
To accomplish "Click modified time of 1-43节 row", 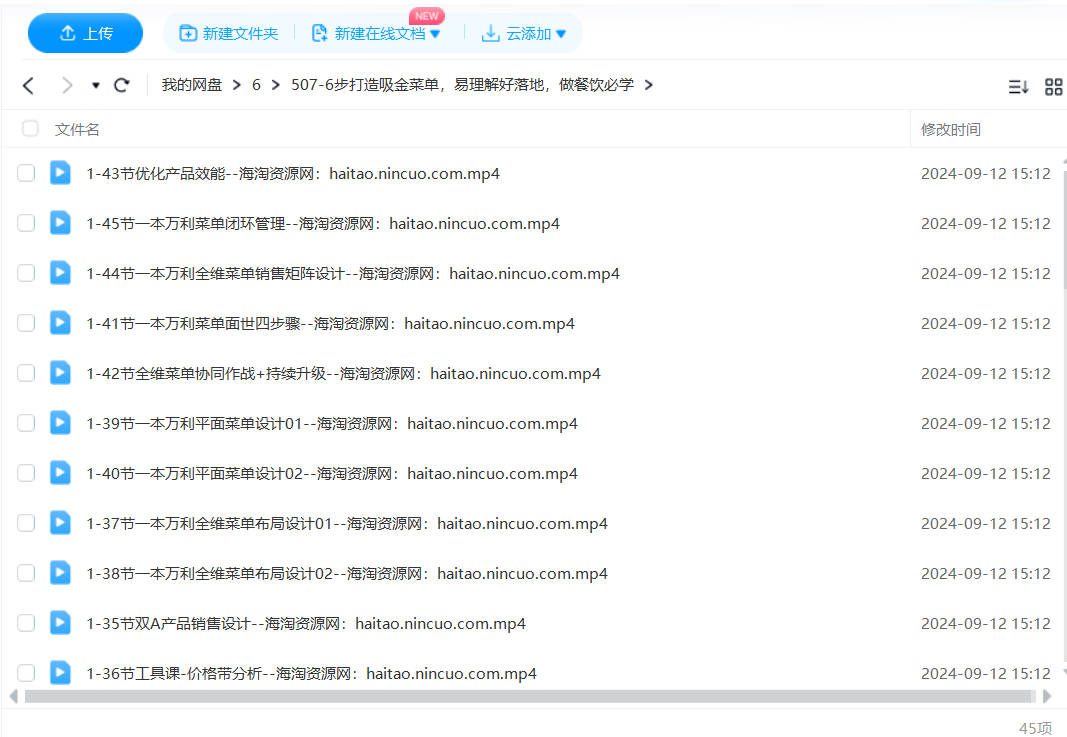I will click(985, 174).
